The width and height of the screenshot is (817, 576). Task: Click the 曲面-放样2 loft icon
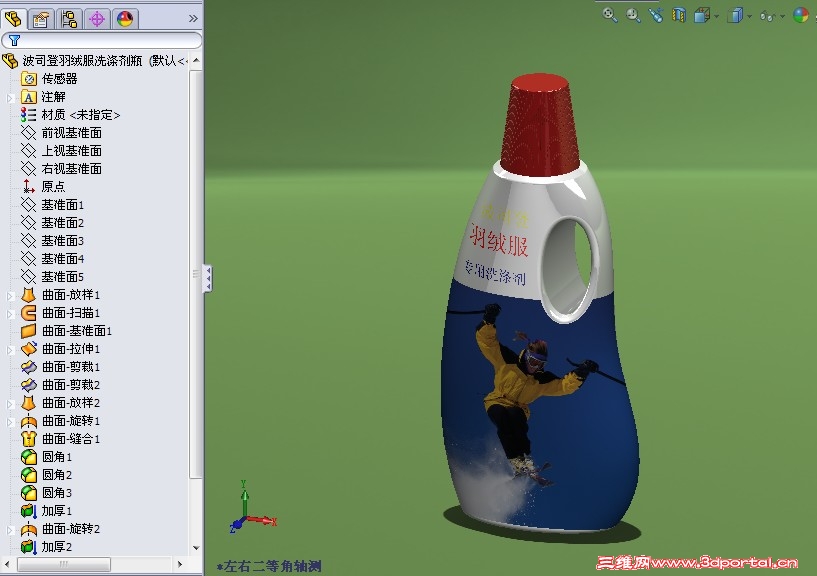(29, 403)
